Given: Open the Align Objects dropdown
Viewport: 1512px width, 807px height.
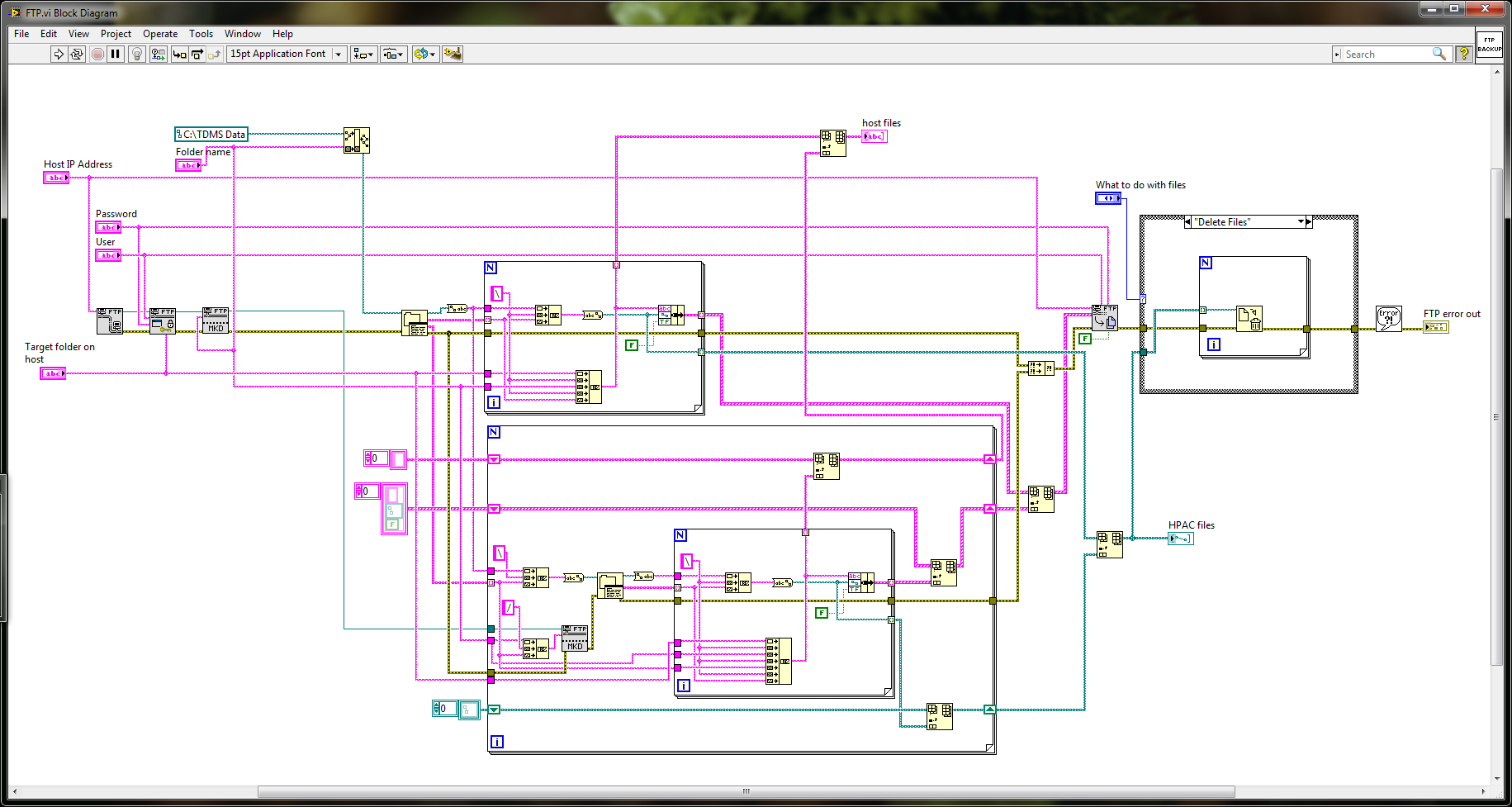Looking at the screenshot, I should click(363, 54).
